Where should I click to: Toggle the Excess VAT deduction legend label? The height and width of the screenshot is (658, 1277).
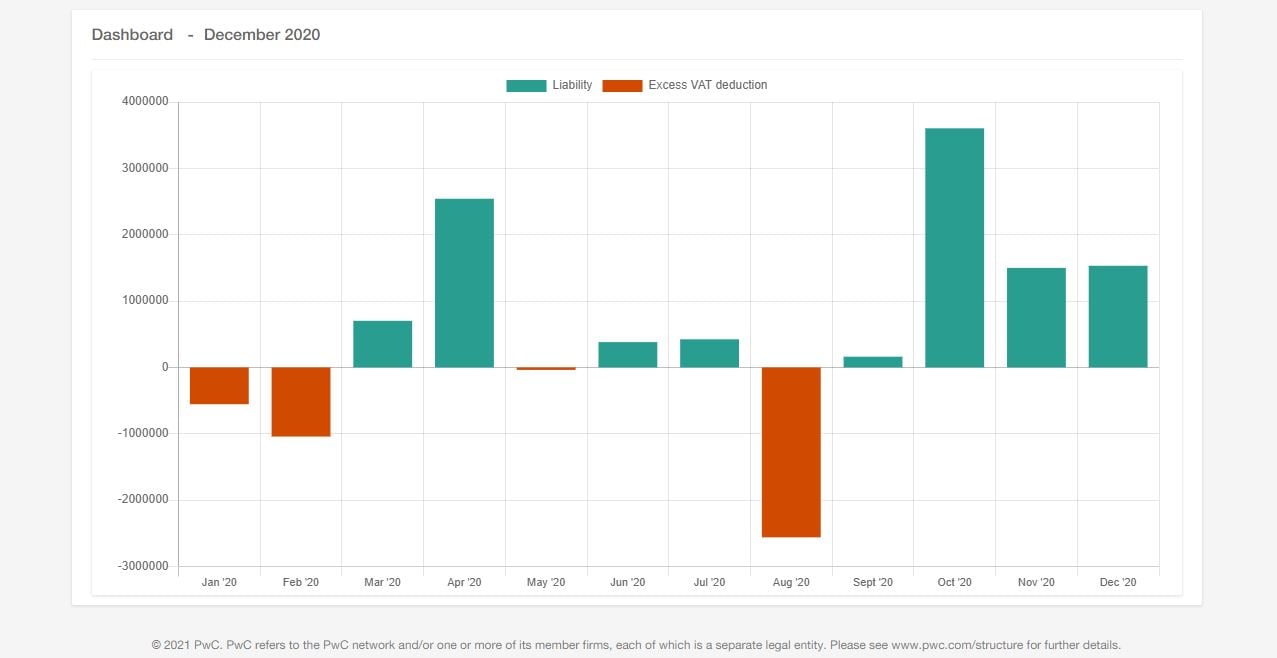pyautogui.click(x=707, y=85)
